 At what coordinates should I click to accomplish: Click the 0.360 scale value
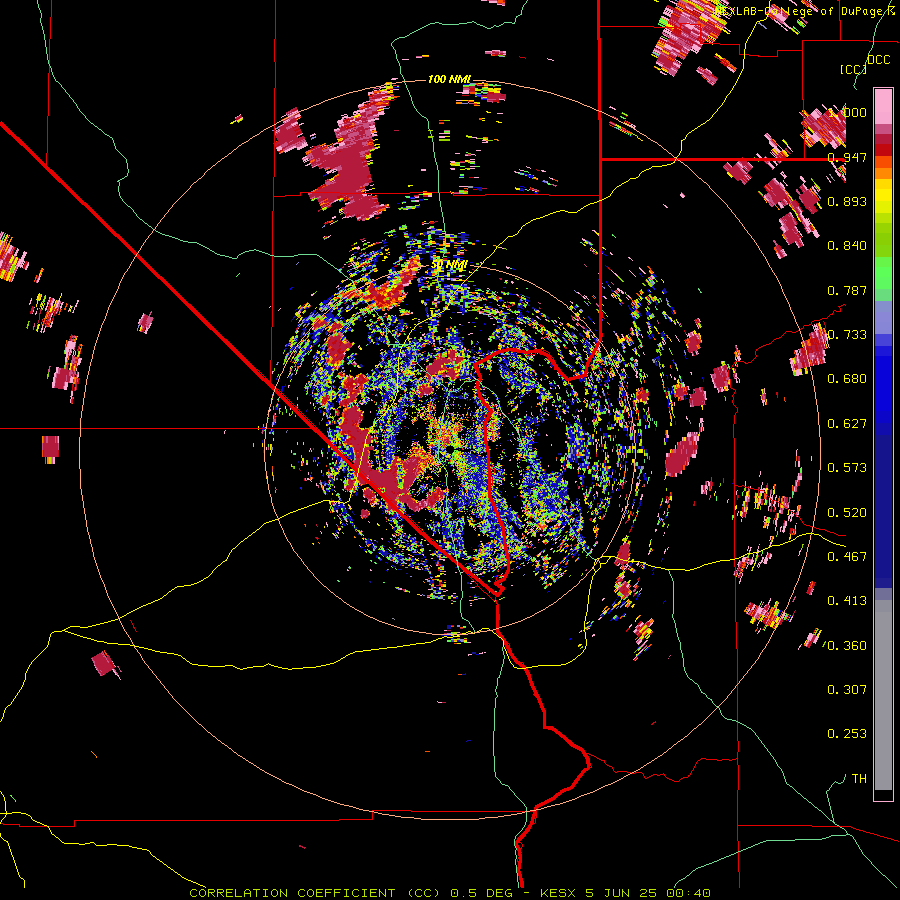tap(847, 646)
